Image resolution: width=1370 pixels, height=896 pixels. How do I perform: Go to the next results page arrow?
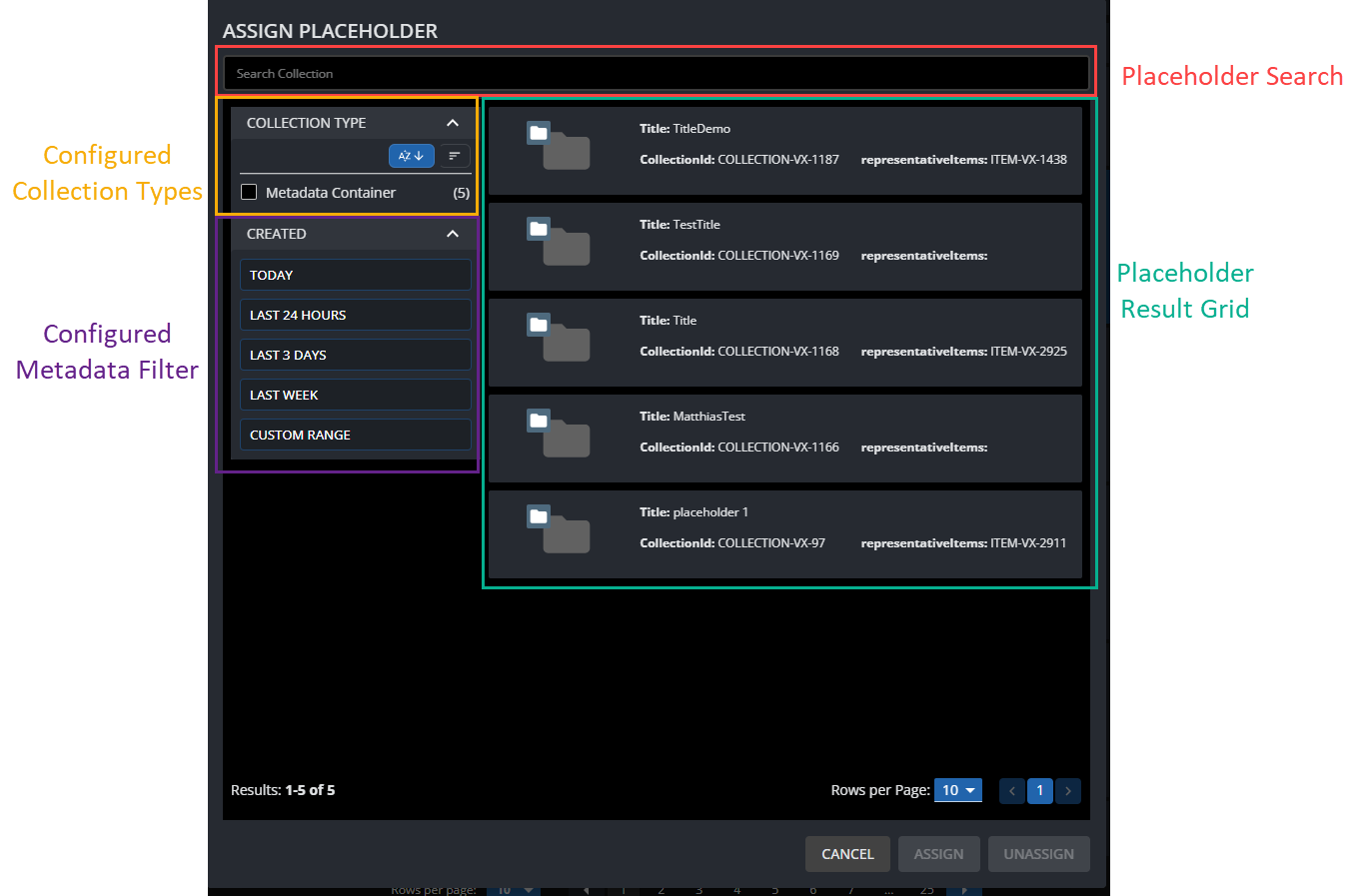coord(1068,791)
